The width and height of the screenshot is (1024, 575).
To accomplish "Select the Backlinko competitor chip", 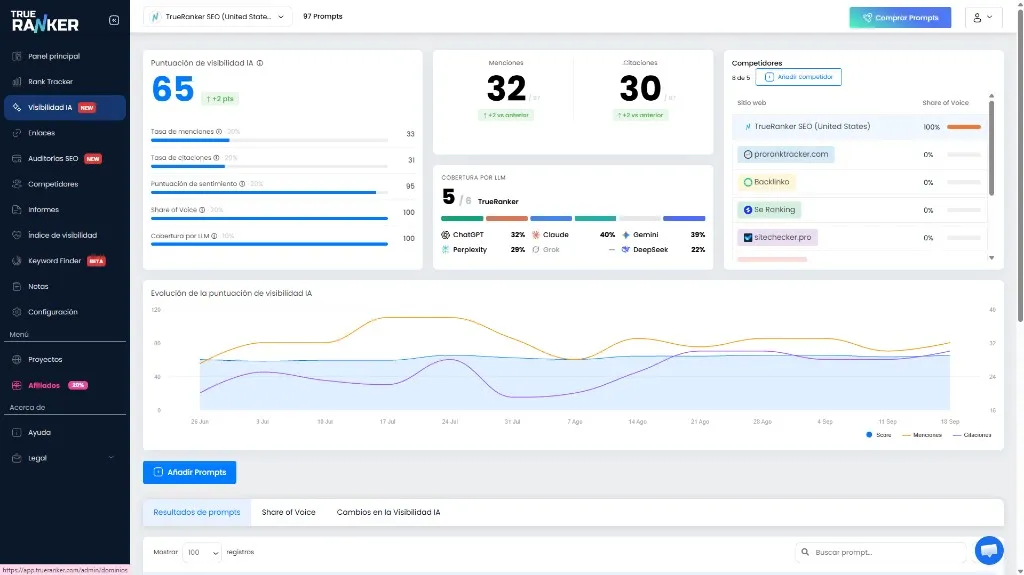I will tap(767, 182).
